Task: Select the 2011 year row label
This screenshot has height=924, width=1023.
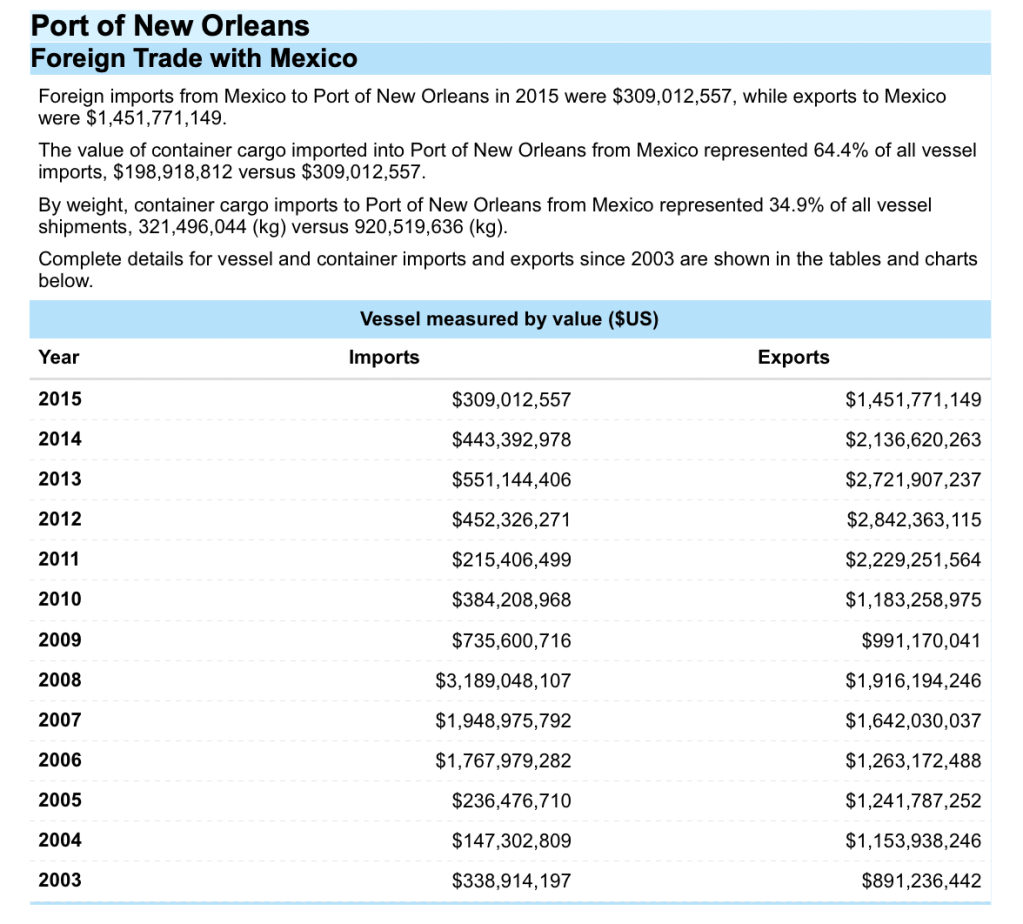Action: click(x=60, y=559)
